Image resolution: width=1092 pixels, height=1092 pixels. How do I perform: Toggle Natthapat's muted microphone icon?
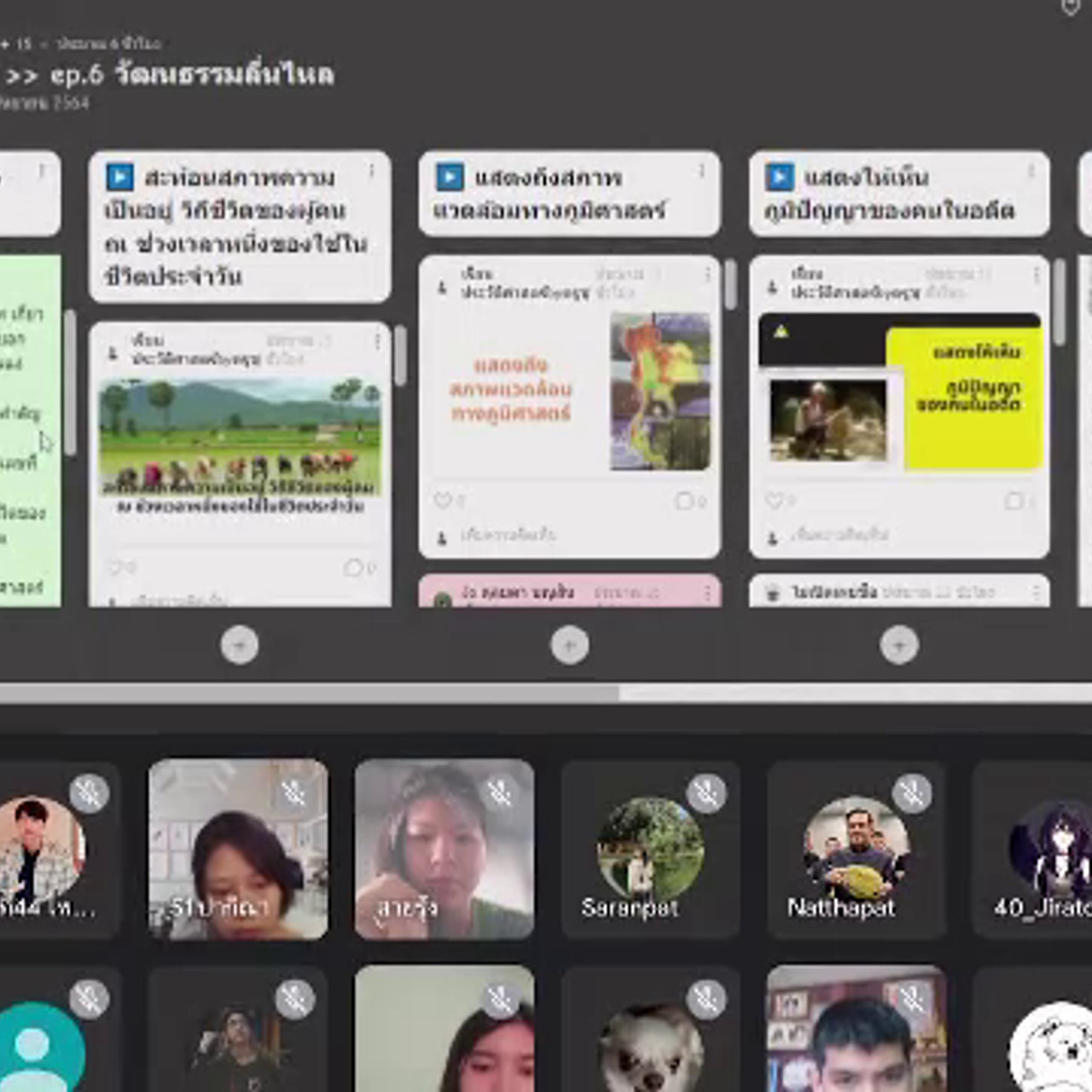click(x=912, y=793)
